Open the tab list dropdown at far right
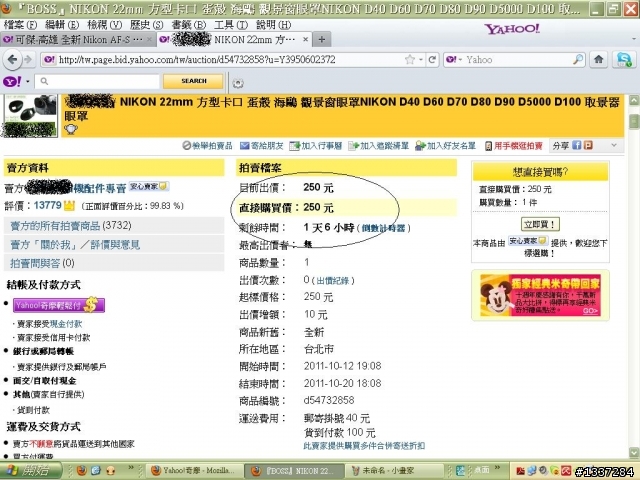Screen dimensions: 640x480 pyautogui.click(x=633, y=40)
